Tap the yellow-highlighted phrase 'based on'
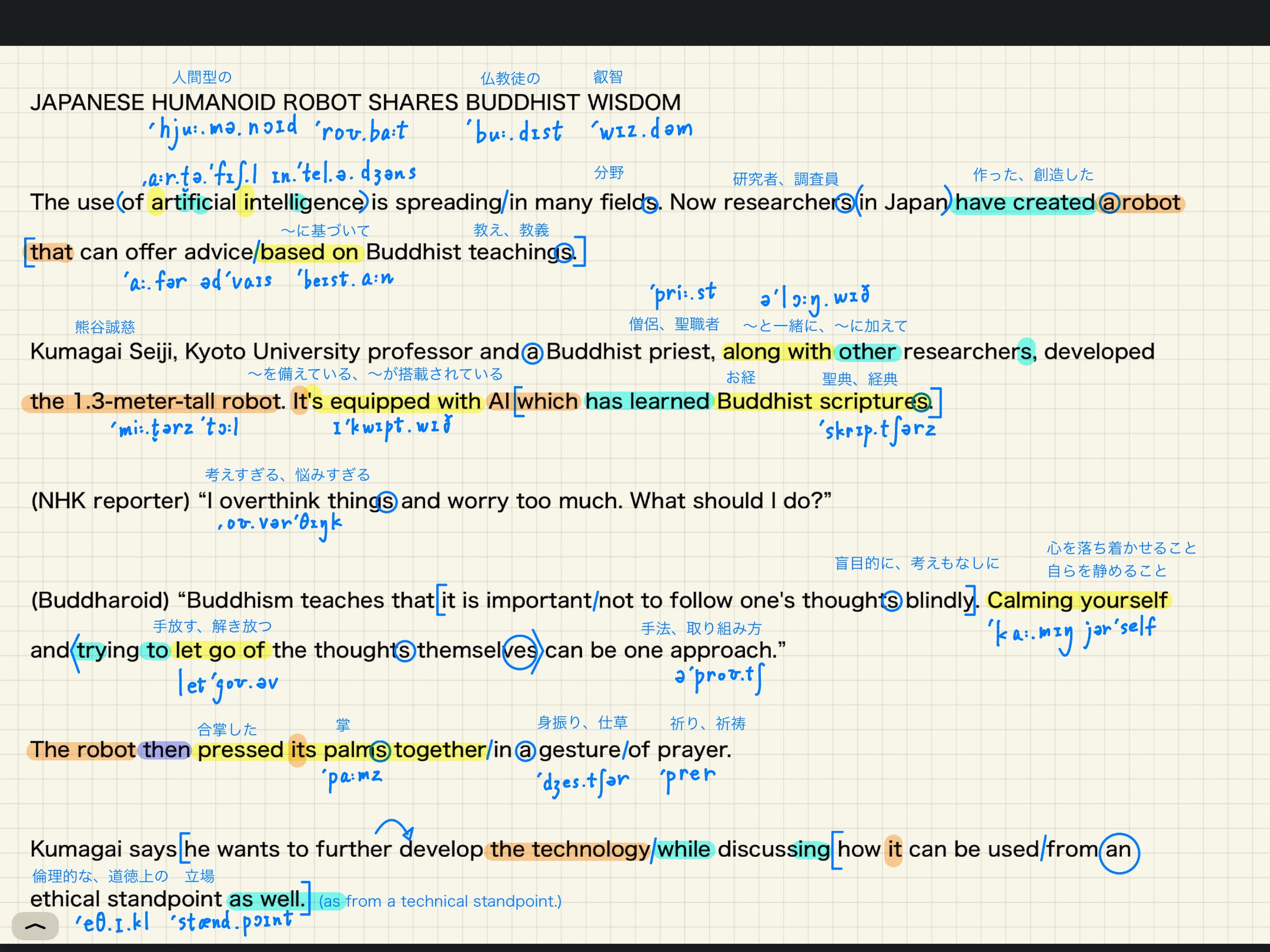The width and height of the screenshot is (1270, 952). [309, 253]
